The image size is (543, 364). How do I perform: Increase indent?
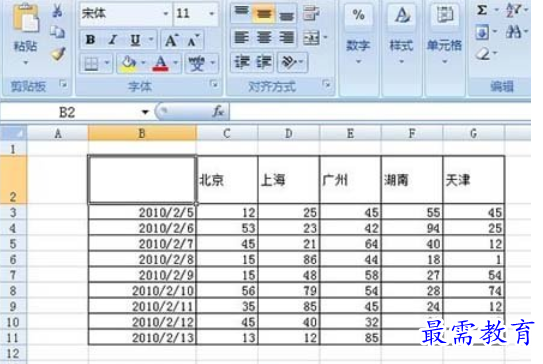pyautogui.click(x=264, y=62)
